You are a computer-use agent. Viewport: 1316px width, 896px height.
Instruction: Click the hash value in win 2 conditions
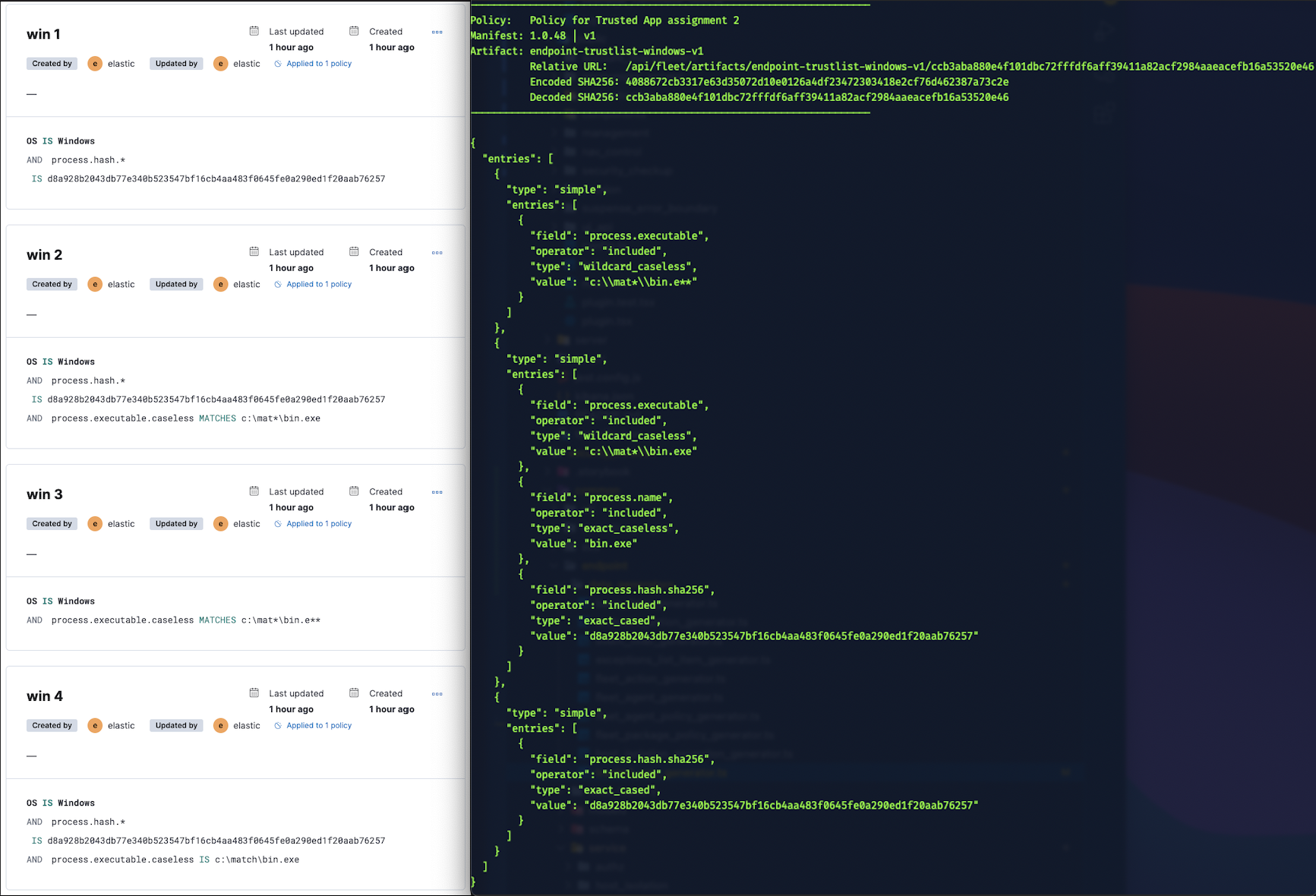[216, 399]
